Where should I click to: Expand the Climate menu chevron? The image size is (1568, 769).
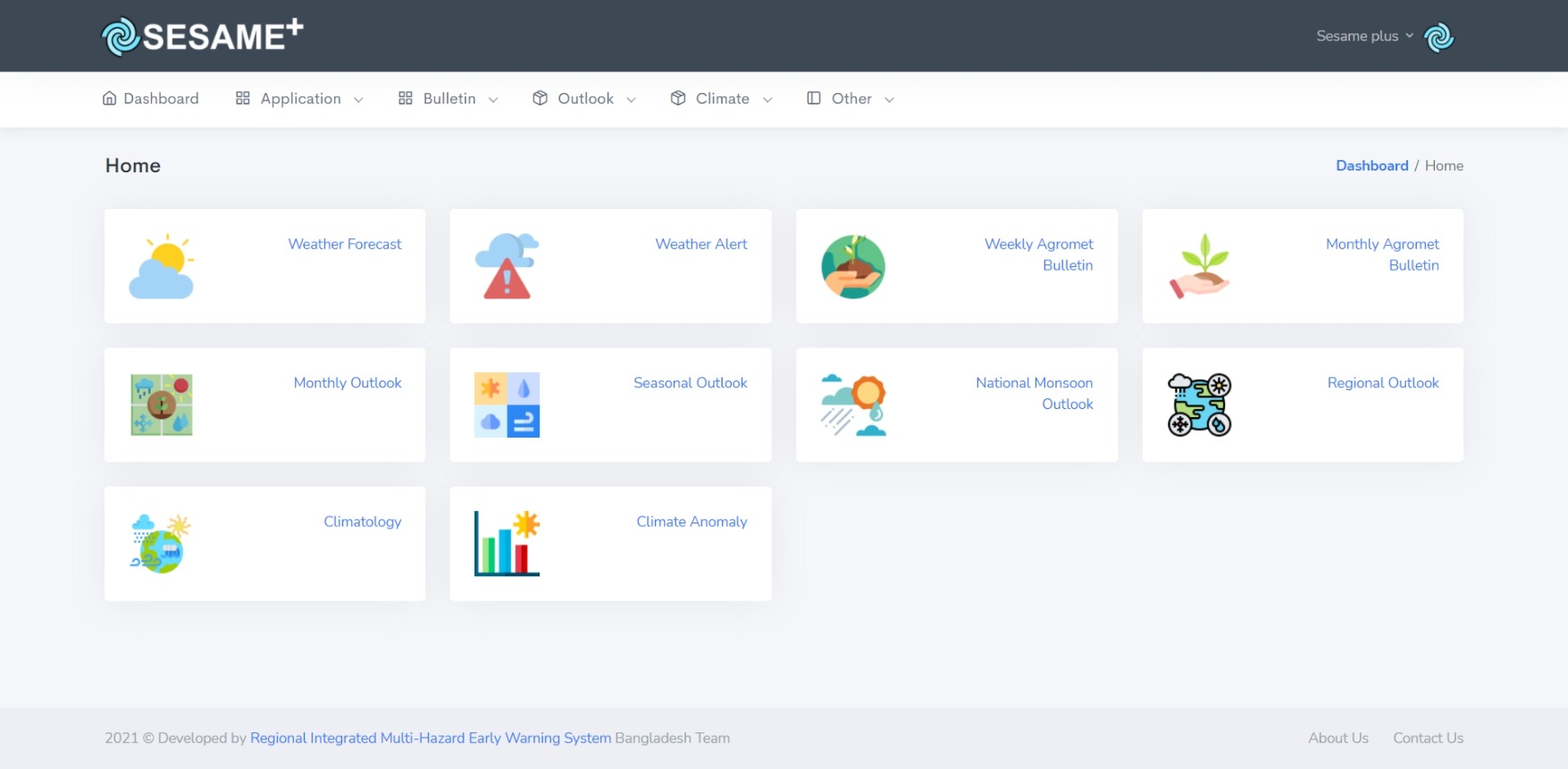click(x=767, y=100)
